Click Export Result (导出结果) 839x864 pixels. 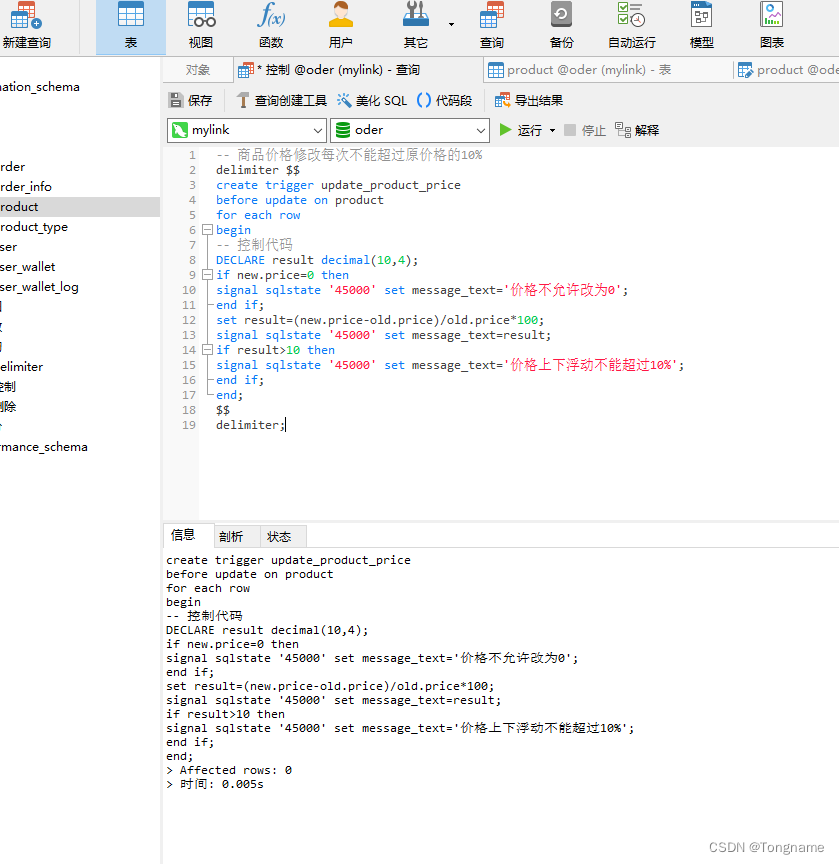[x=529, y=100]
